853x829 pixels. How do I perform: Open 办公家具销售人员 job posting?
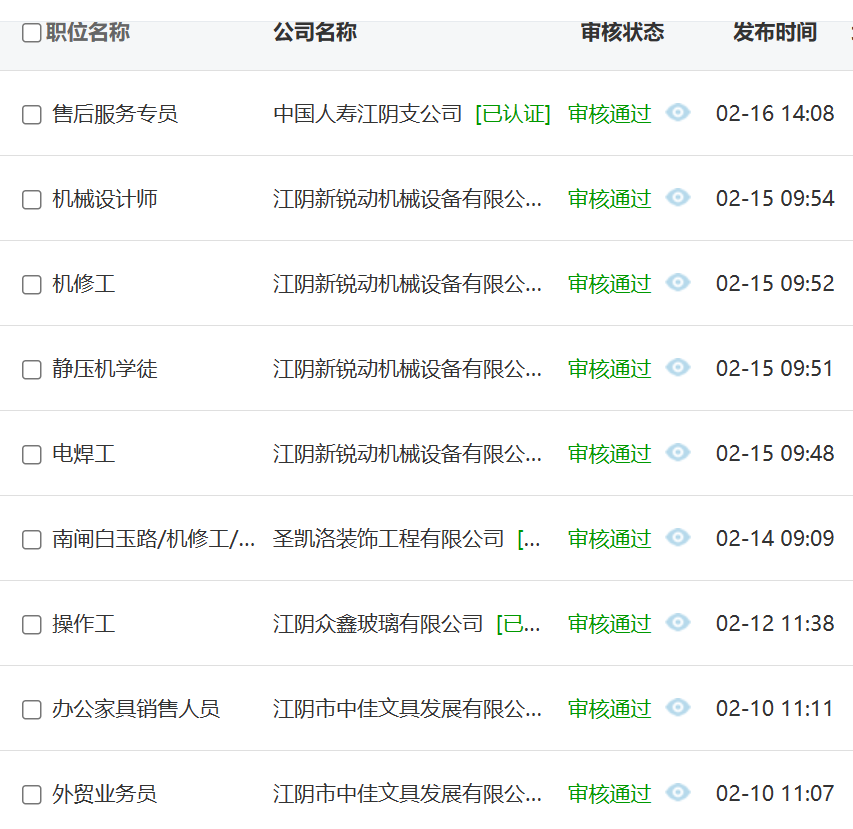[x=136, y=709]
